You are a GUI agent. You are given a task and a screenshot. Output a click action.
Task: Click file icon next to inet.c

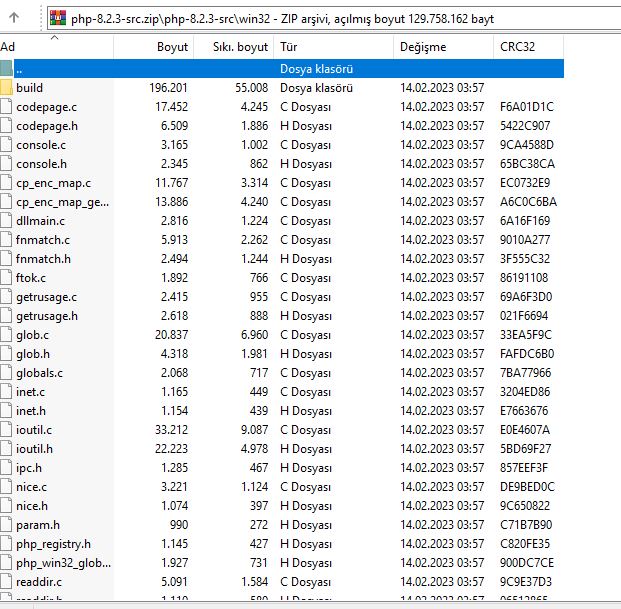pyautogui.click(x=6, y=392)
